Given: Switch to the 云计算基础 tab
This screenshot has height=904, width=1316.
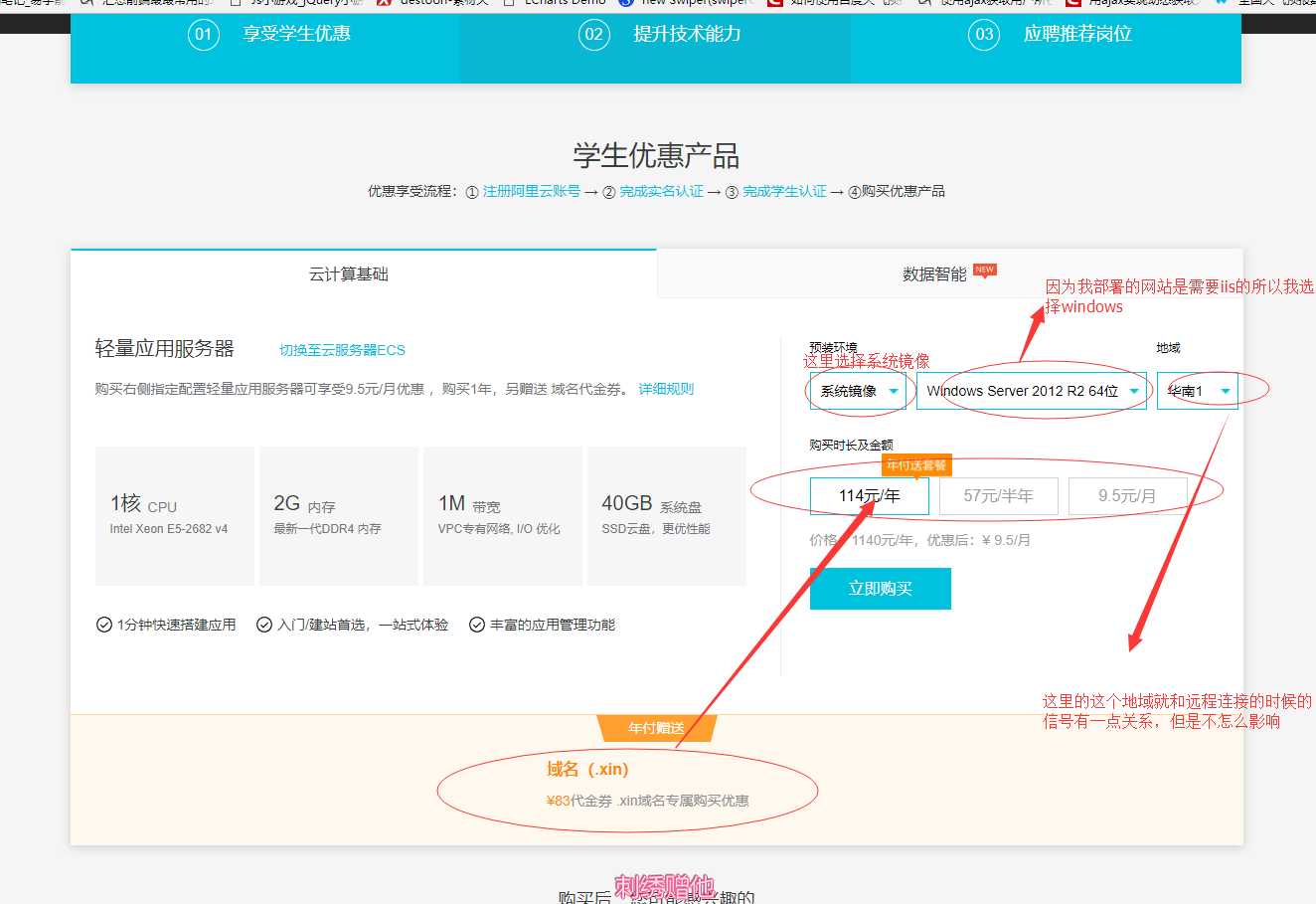Looking at the screenshot, I should pos(364,273).
